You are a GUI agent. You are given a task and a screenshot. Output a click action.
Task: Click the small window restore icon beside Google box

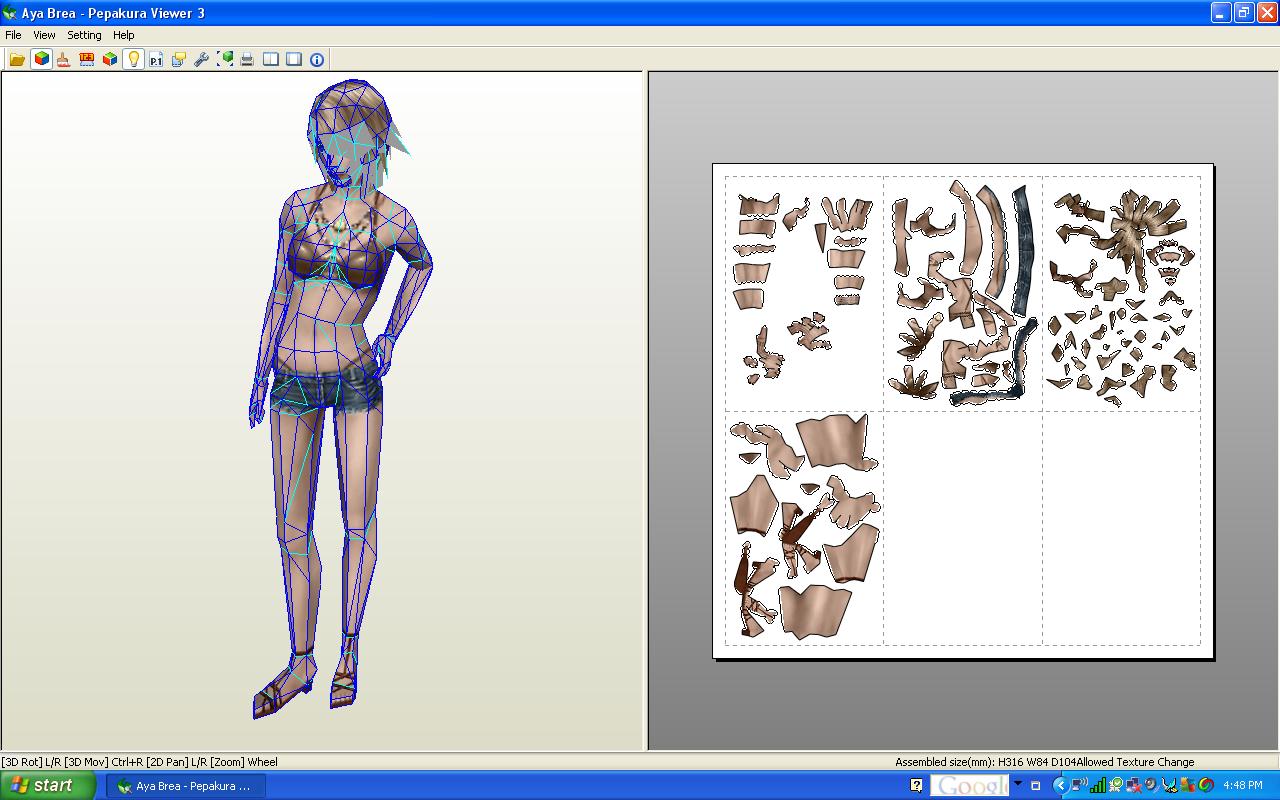[x=1035, y=785]
